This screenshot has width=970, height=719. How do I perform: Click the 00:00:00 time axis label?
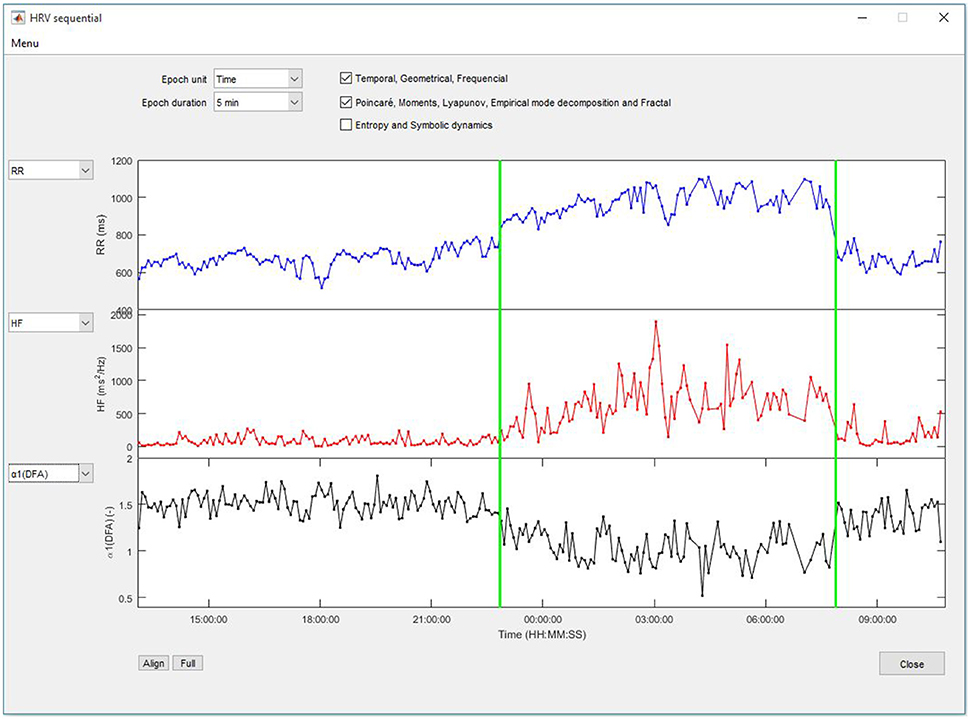(543, 619)
